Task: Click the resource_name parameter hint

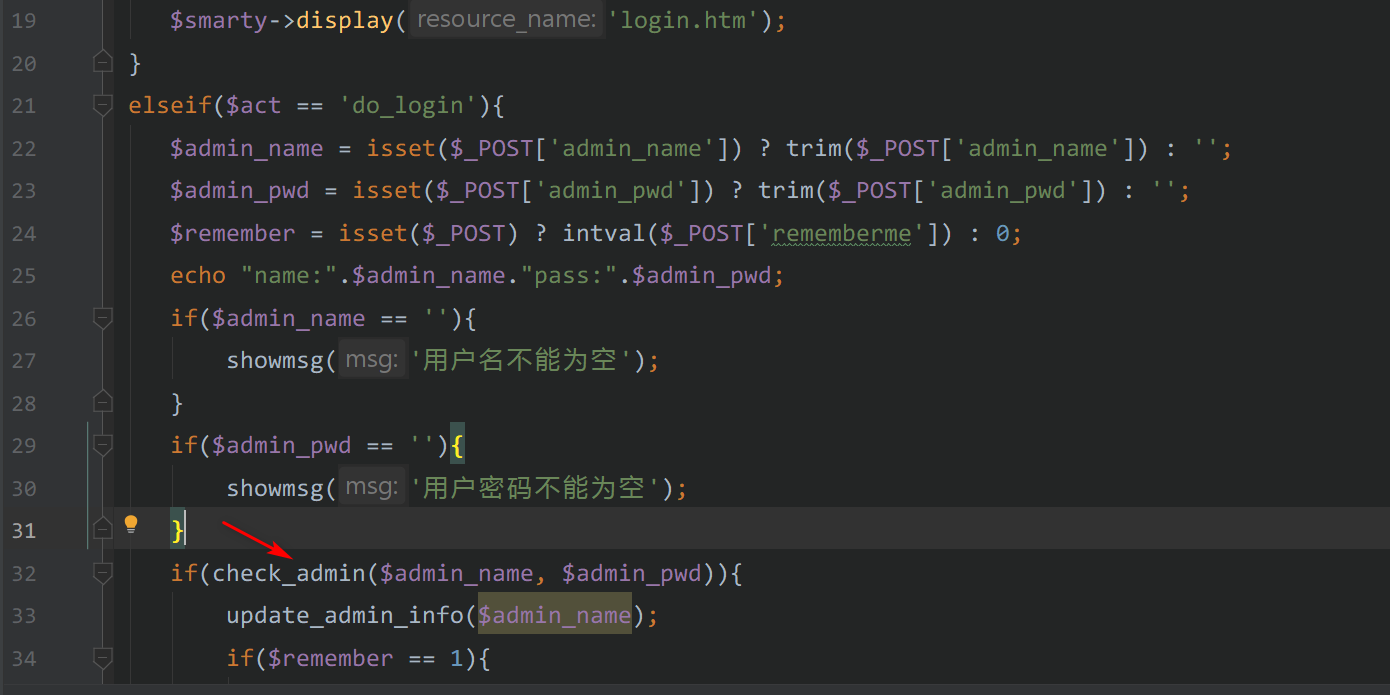Action: 506,20
